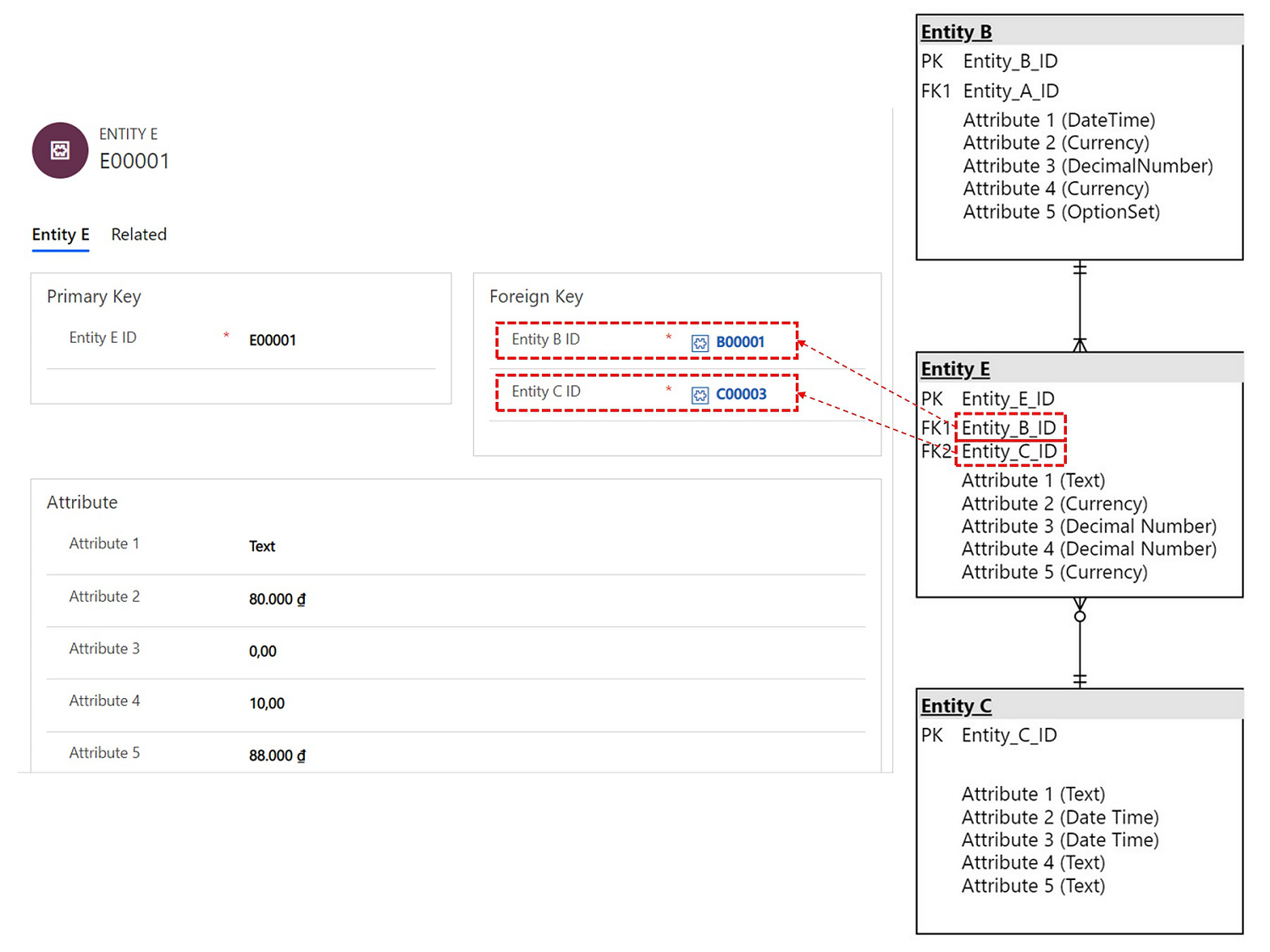The image size is (1270, 952).
Task: Click Attribute 4 (Decimal Number) in Entity E box
Action: click(x=1089, y=549)
